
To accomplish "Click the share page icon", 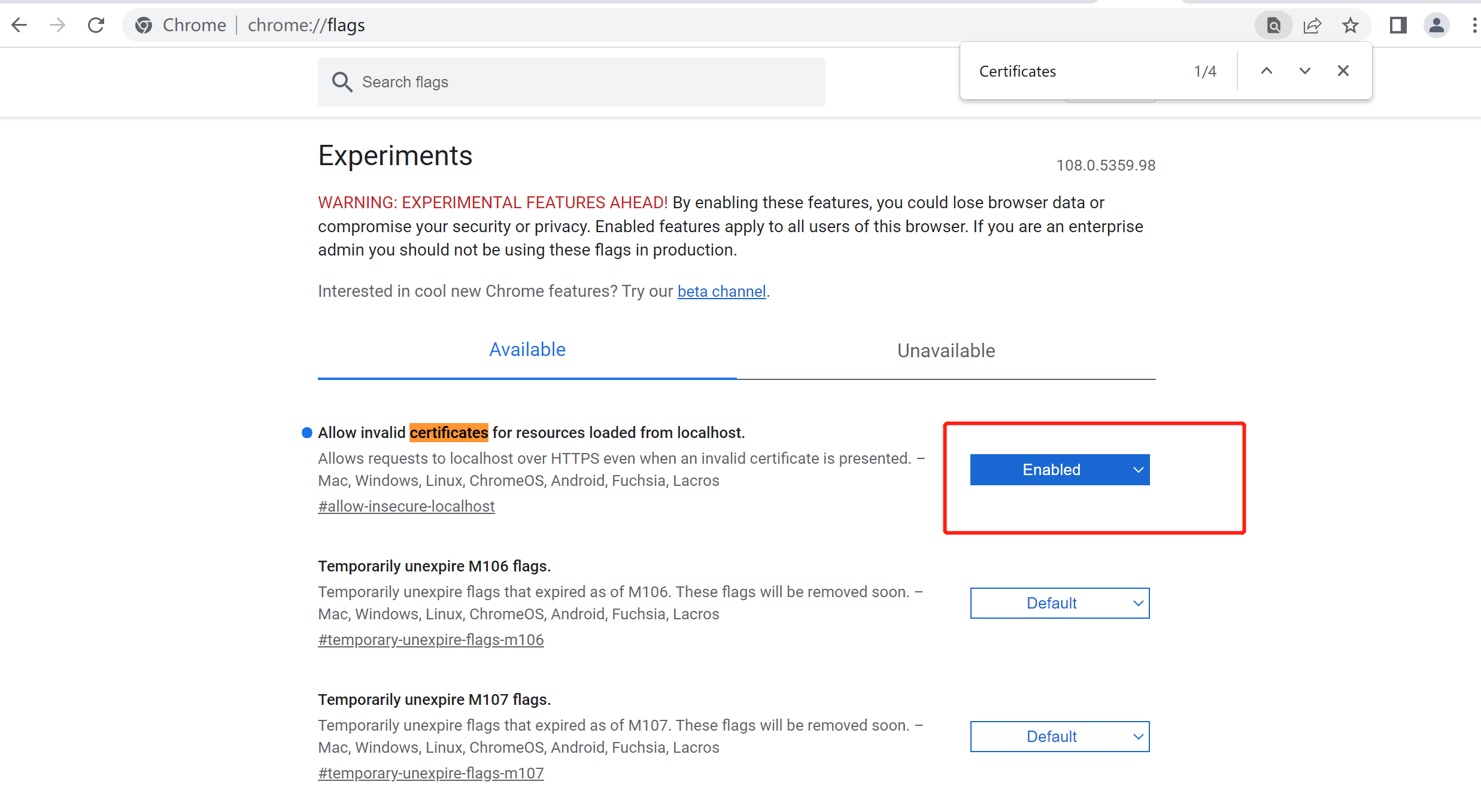I will (1312, 25).
